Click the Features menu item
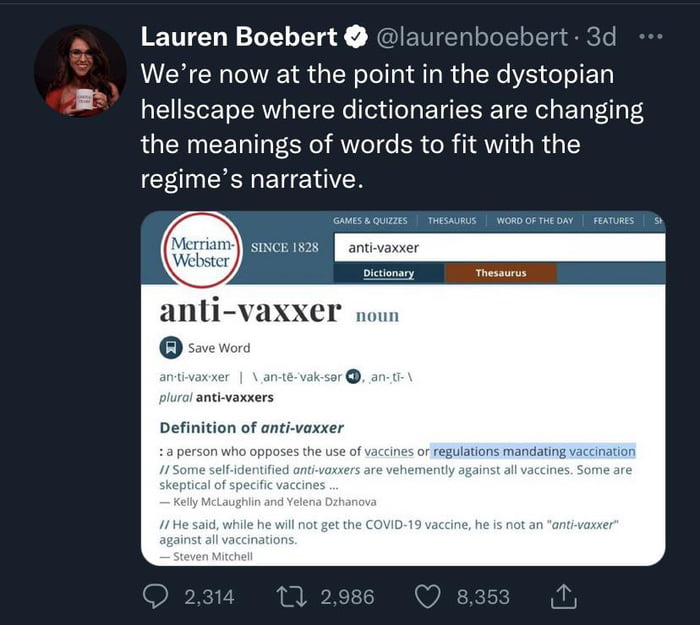 [x=613, y=221]
